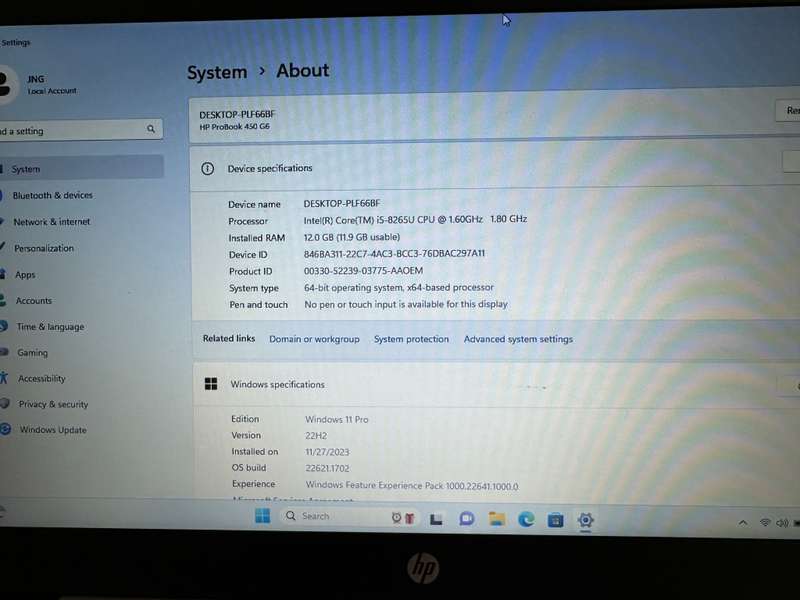Go back to System breadcrumb

[x=217, y=72]
